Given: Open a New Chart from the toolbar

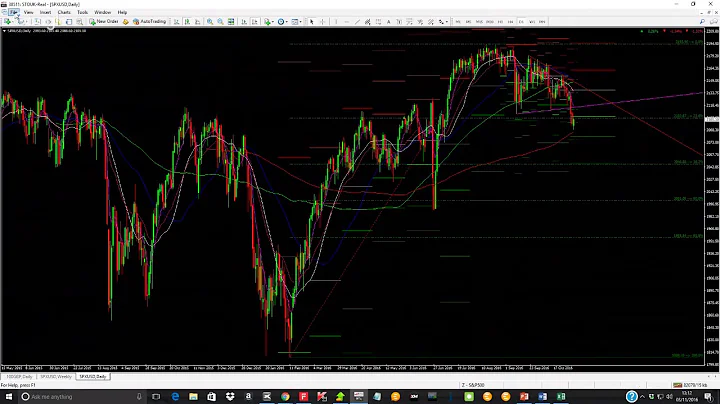Looking at the screenshot, I should [x=7, y=22].
